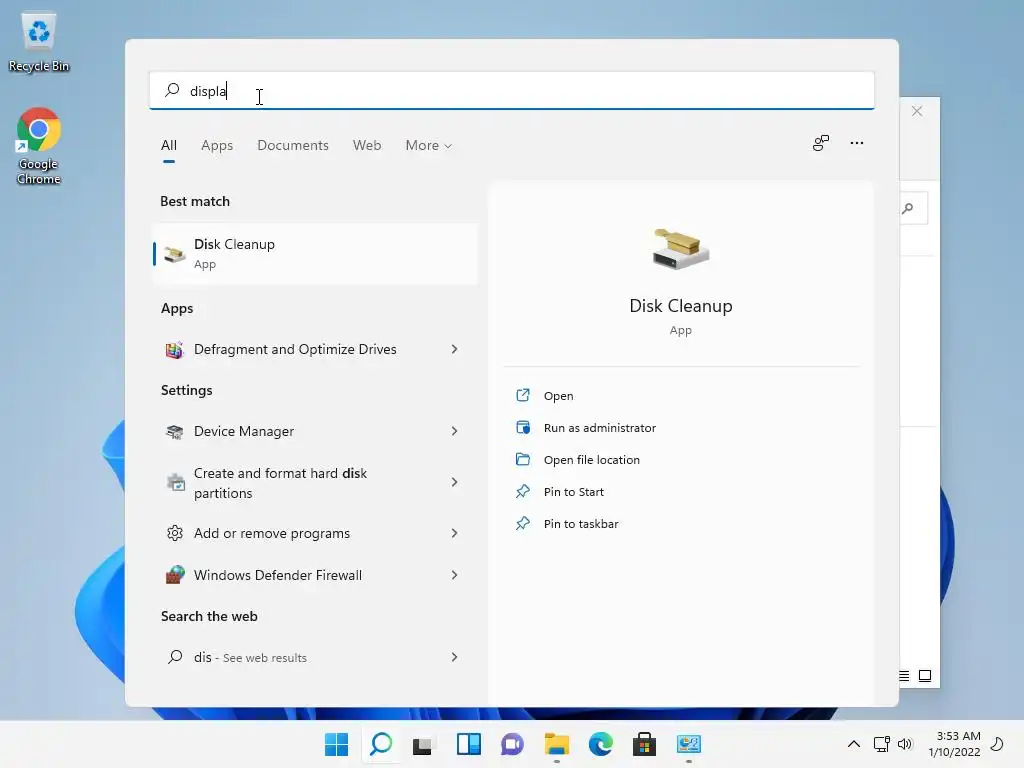
Task: Launch Google Chrome from desktop icon
Action: (39, 146)
